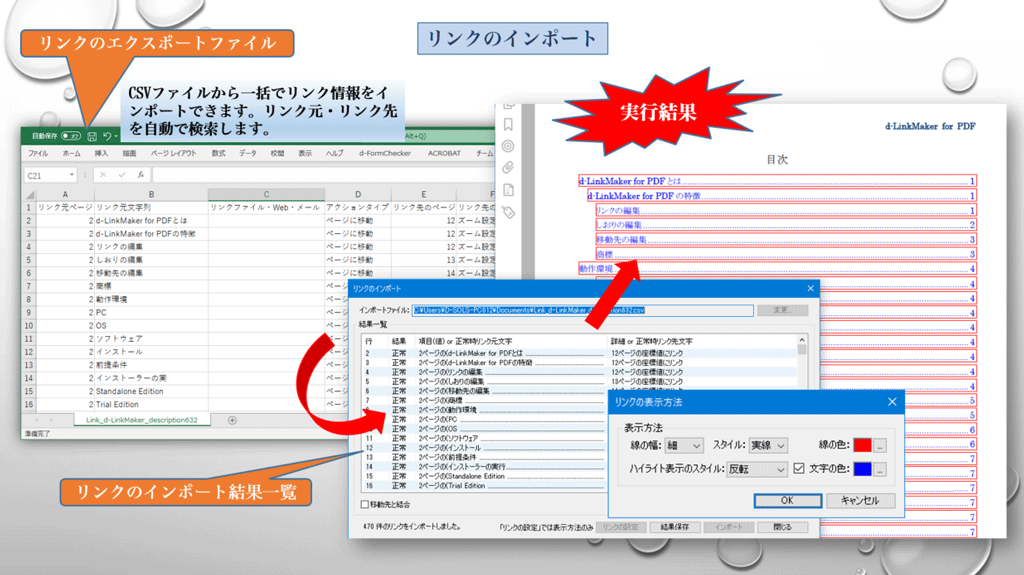
Task: Close the リンクの表示方法 dialog
Action: tap(890, 401)
